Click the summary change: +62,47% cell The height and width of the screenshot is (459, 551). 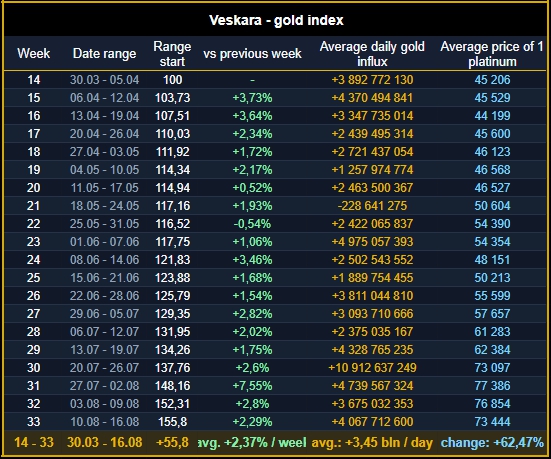(492, 442)
